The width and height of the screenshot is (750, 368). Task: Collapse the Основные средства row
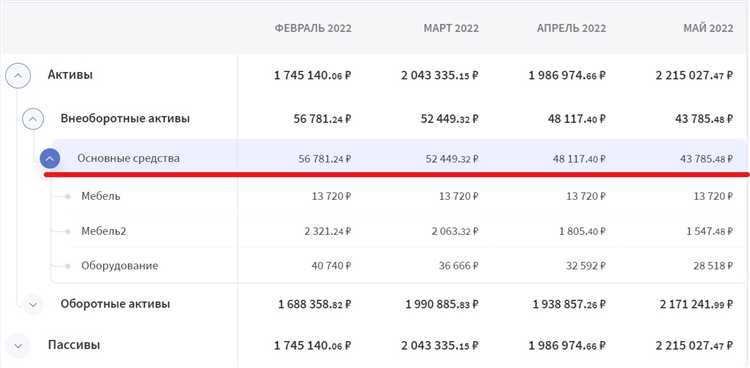[50, 158]
